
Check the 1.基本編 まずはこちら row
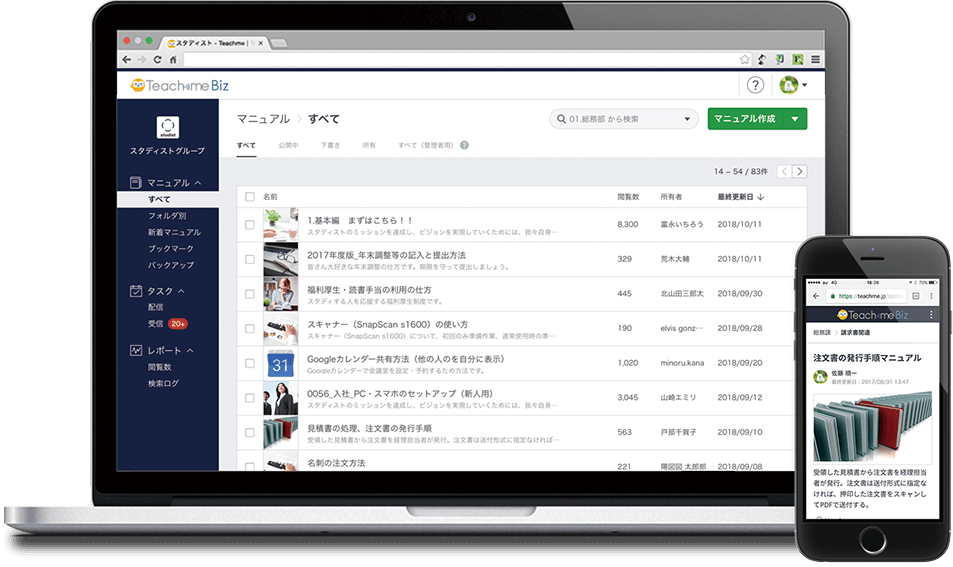[x=250, y=225]
